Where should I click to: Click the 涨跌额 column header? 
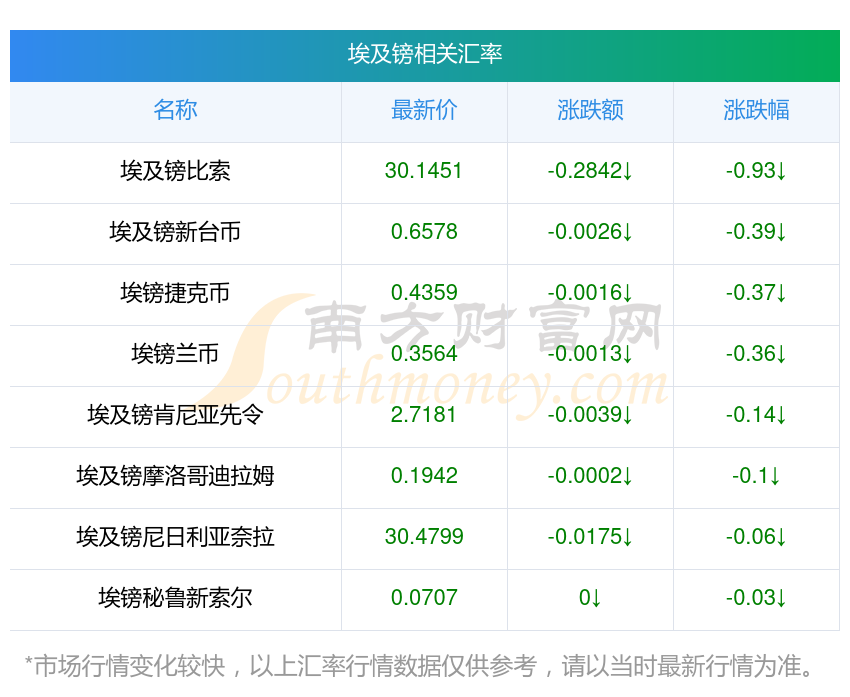(590, 110)
